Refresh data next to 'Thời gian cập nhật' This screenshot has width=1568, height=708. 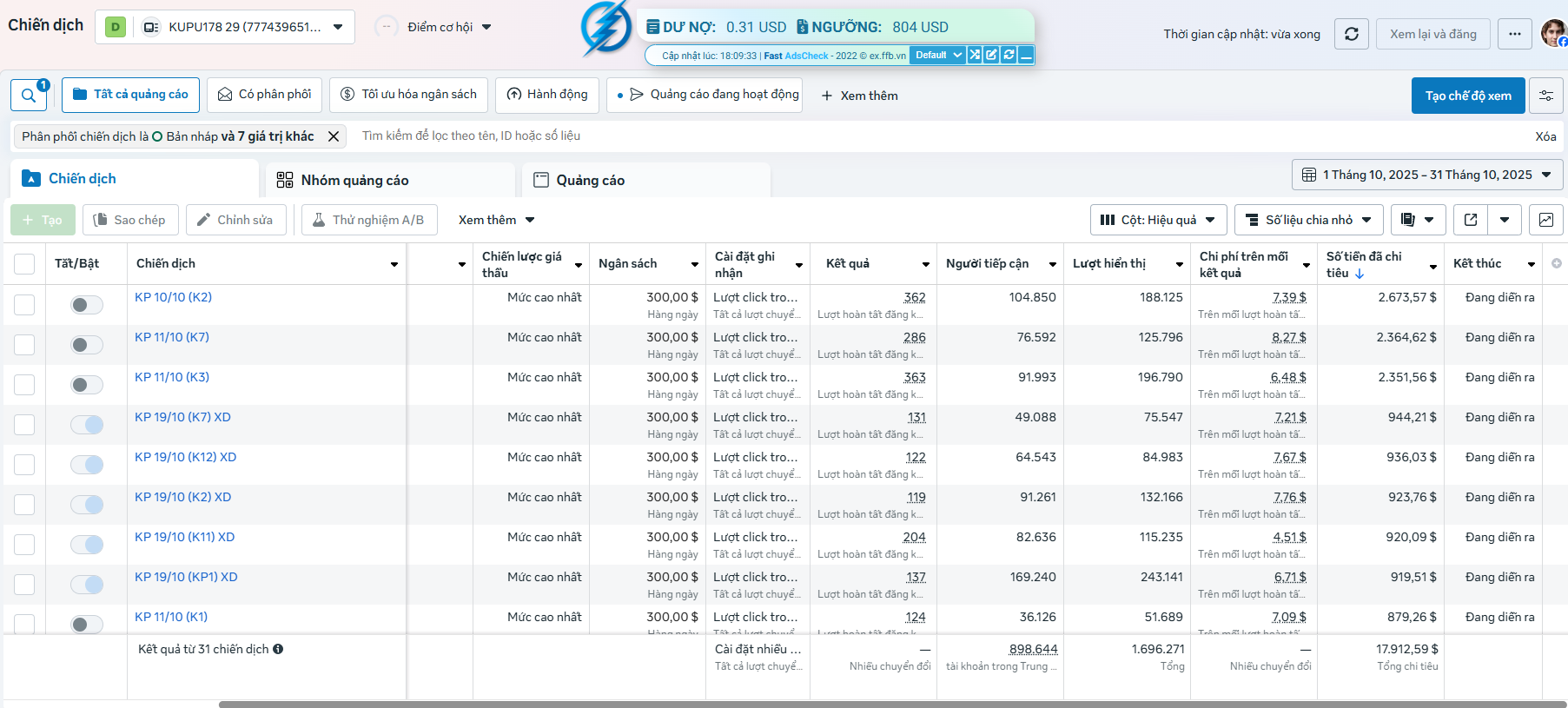coord(1352,34)
